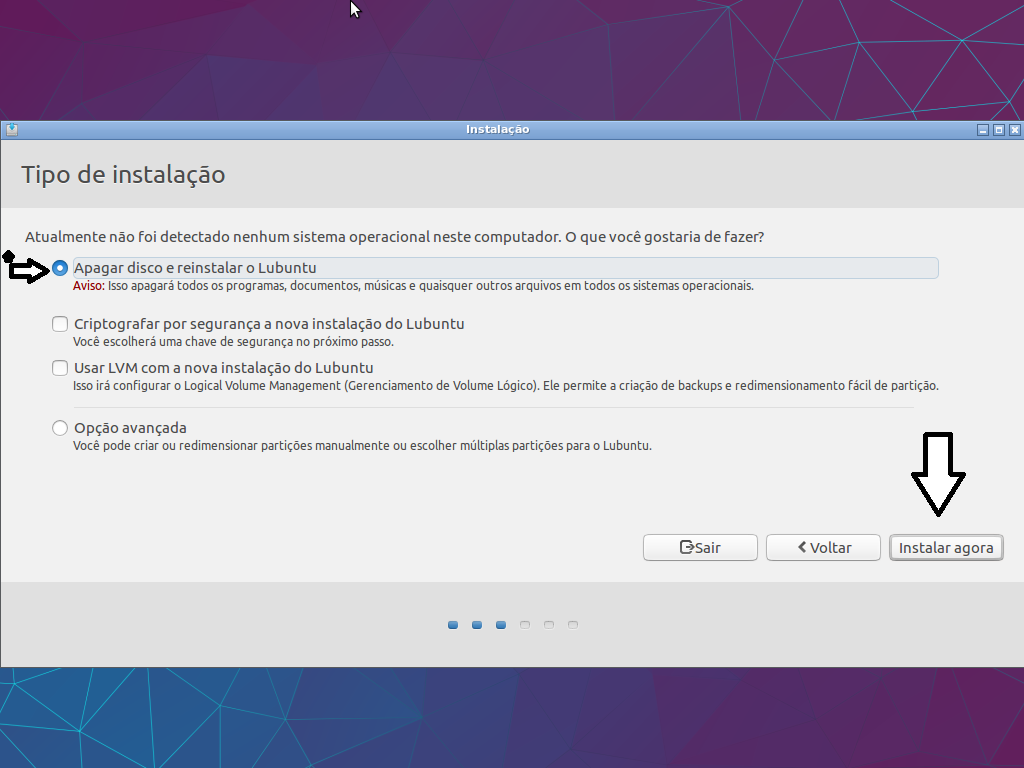Go back with the Voltar button
The width and height of the screenshot is (1024, 768).
click(x=823, y=547)
